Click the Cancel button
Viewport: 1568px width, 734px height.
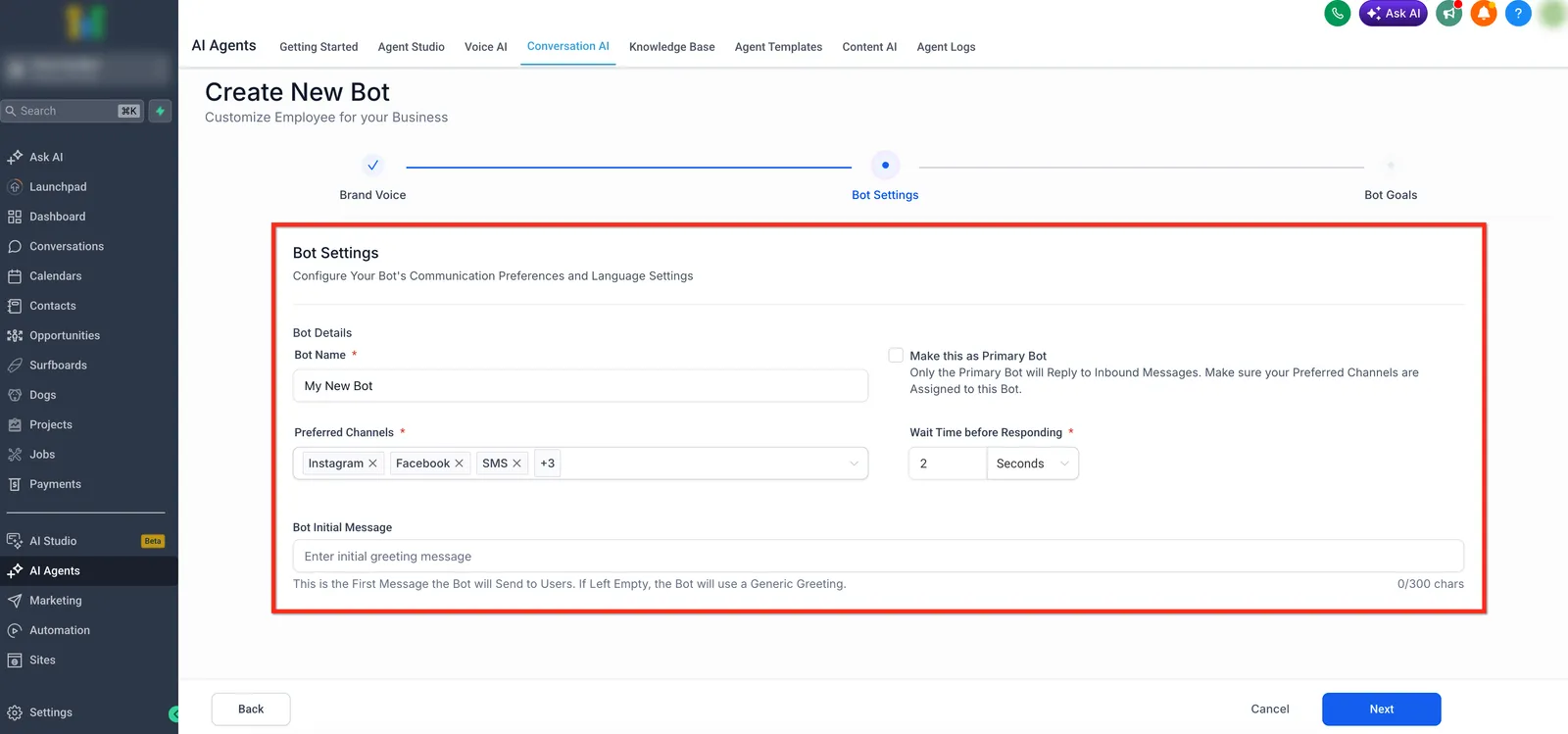coord(1270,710)
